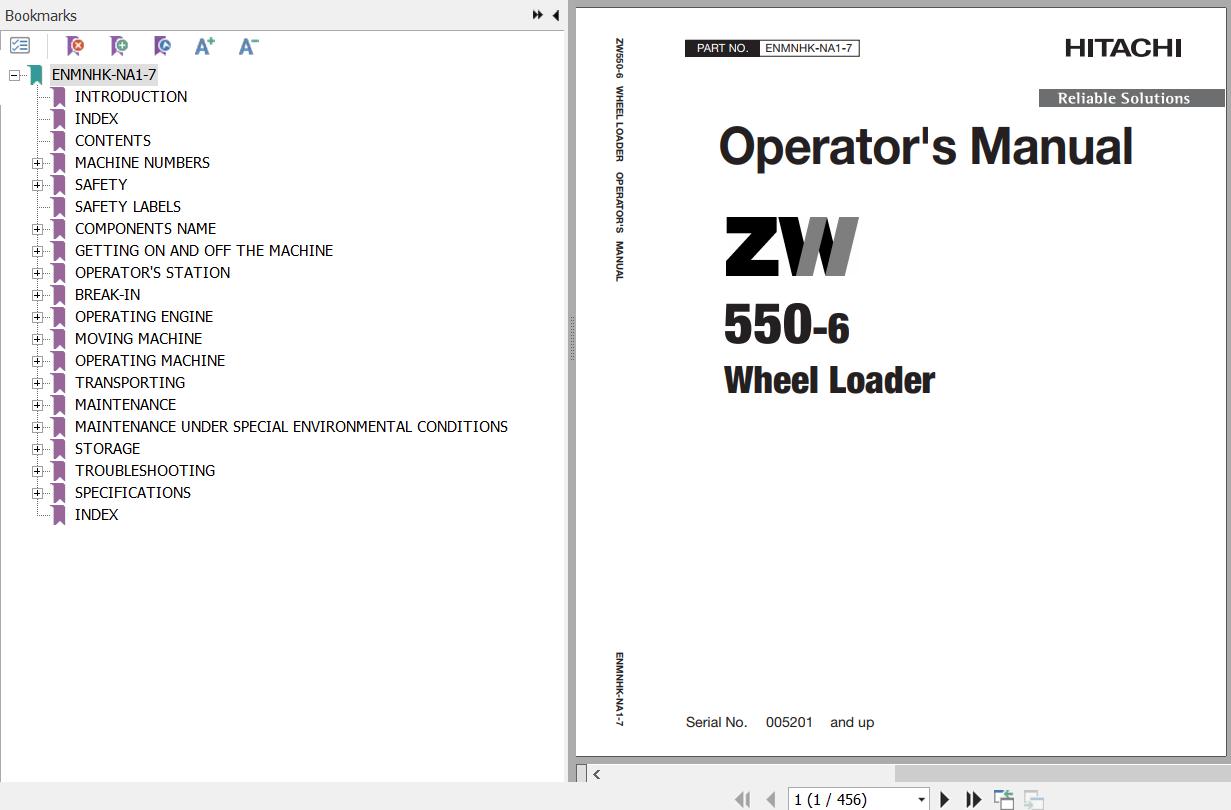Click the Operator's Manual heading on page
Viewport: 1231px width, 810px height.
pos(926,147)
